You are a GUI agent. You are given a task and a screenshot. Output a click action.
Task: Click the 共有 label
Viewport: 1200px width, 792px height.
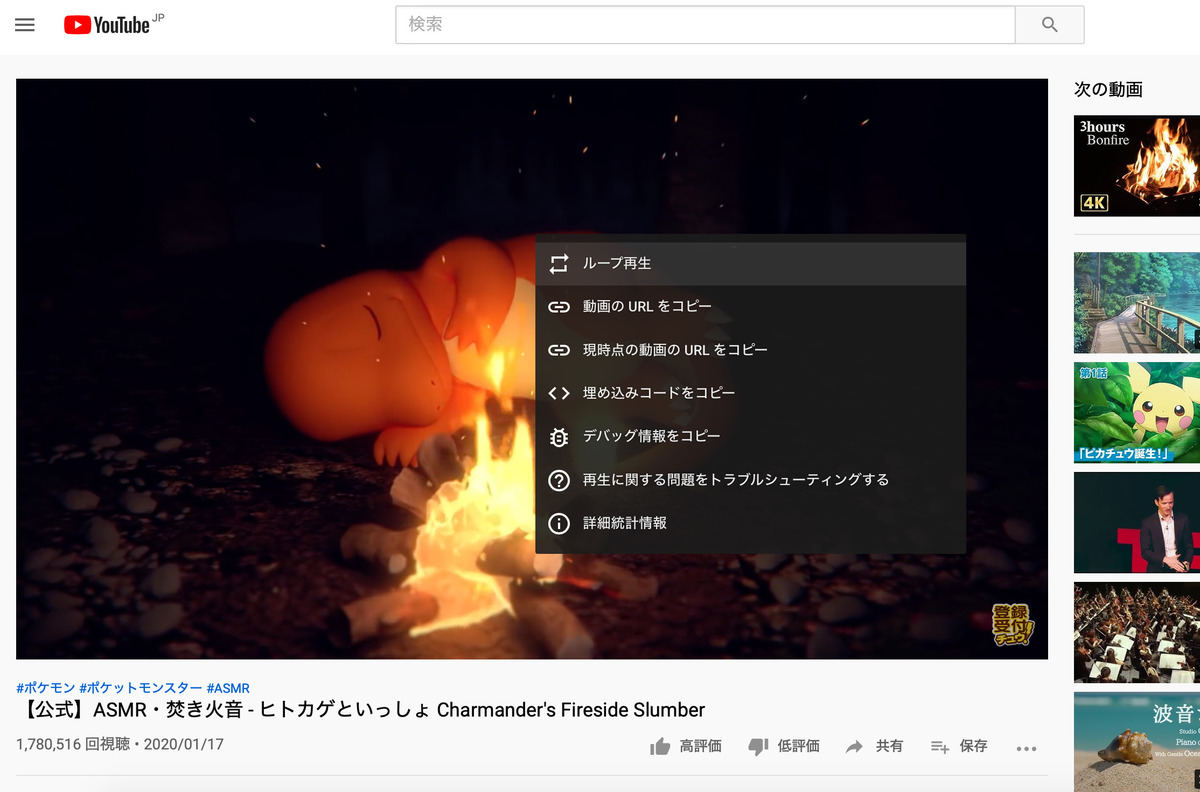click(x=889, y=746)
